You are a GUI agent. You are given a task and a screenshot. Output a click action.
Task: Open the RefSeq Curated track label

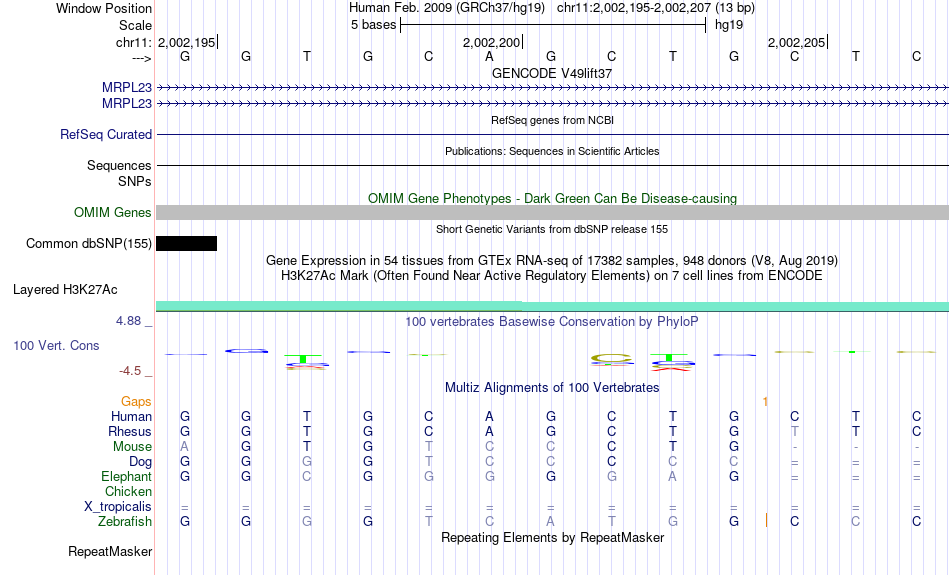(x=106, y=135)
